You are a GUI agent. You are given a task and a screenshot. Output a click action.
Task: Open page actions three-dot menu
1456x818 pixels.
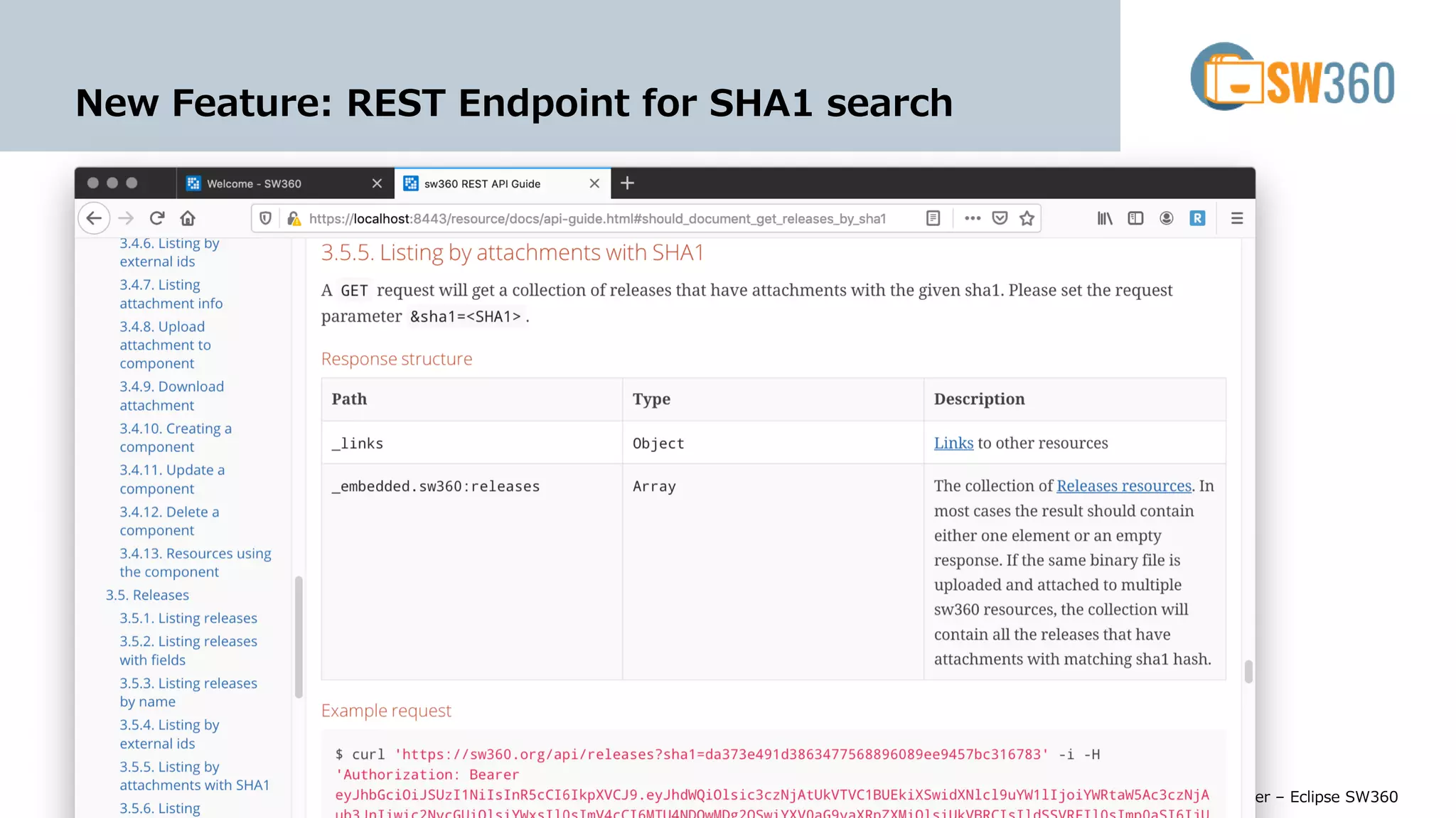pyautogui.click(x=973, y=218)
